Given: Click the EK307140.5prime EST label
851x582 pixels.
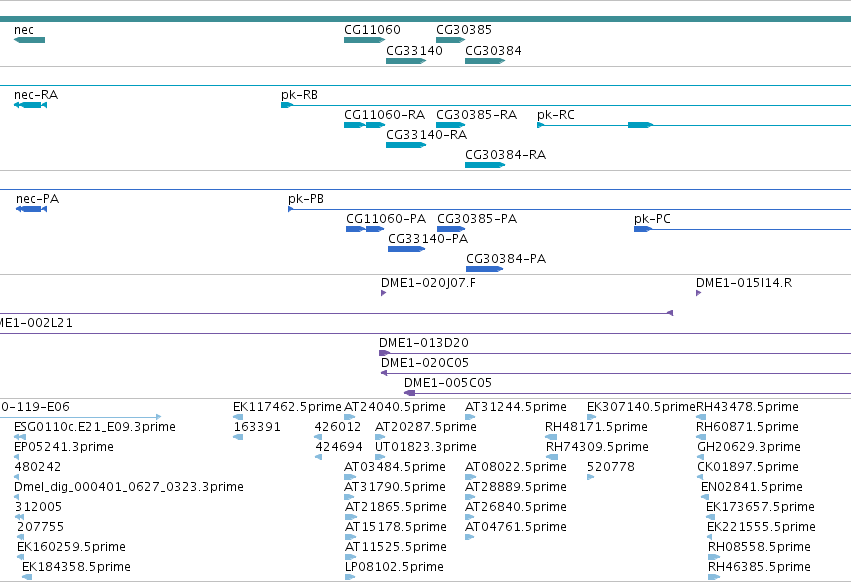Looking at the screenshot, I should 641,407.
